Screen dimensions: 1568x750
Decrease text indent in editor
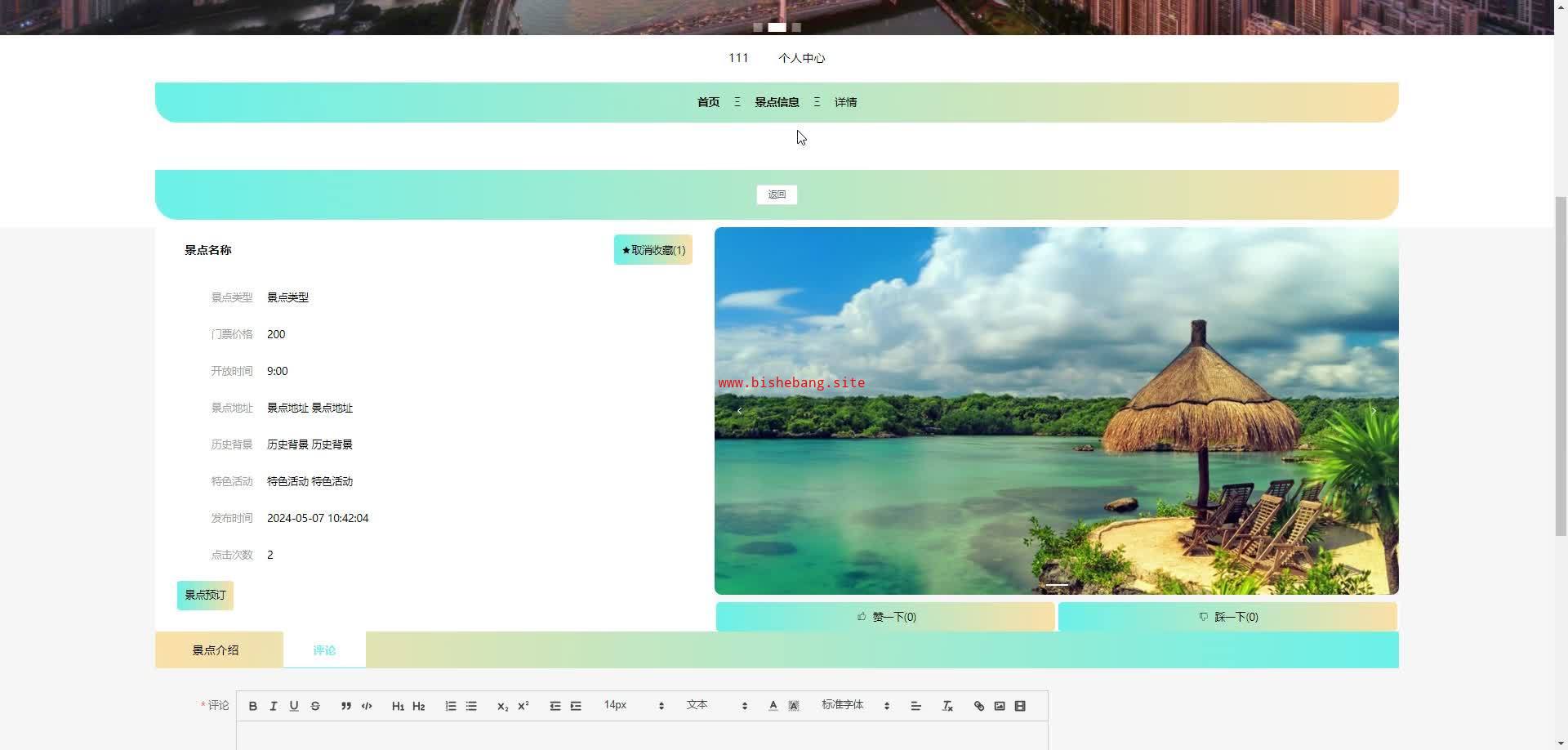[x=555, y=706]
